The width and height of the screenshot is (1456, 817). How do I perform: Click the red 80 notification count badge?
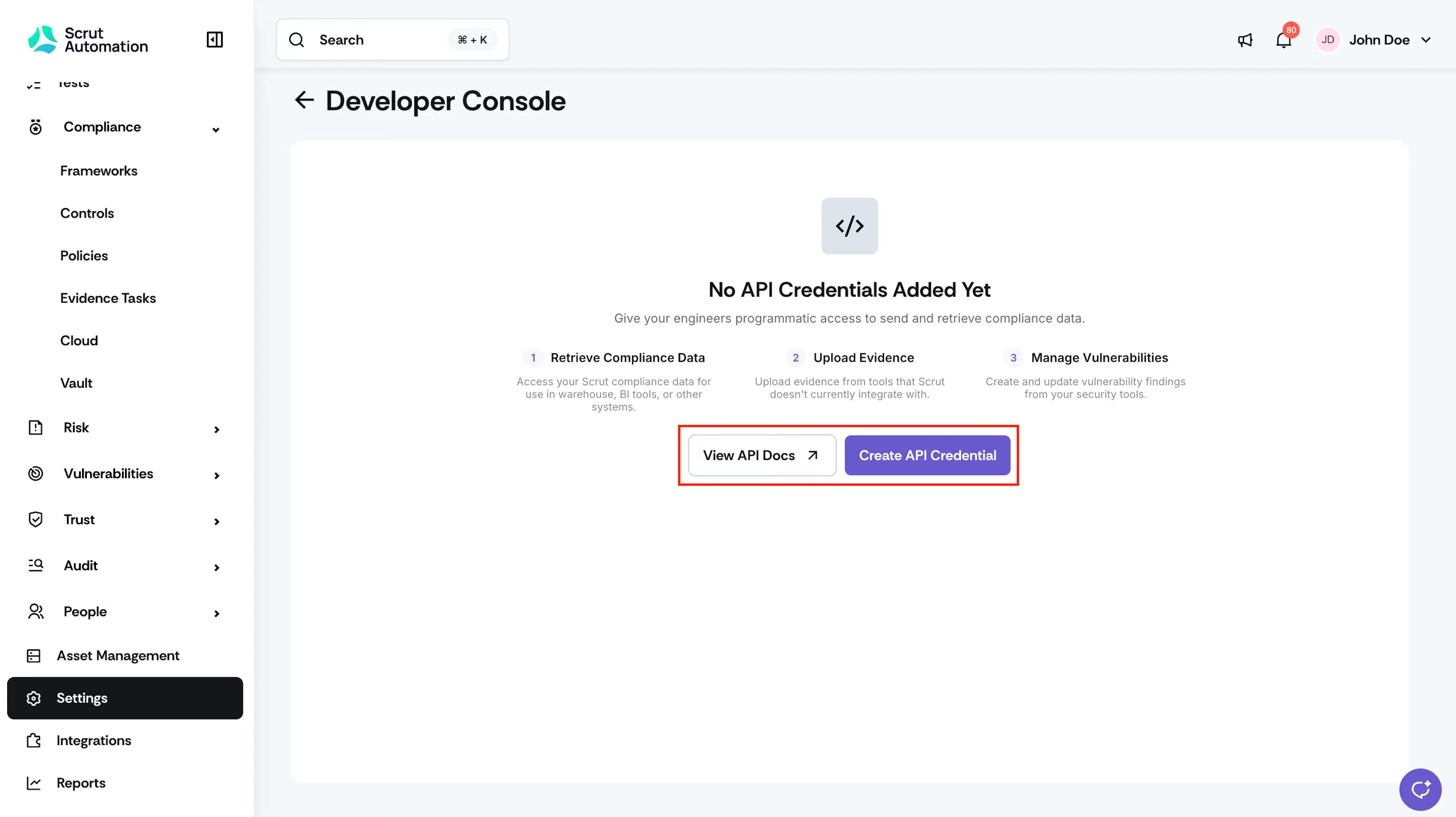(x=1291, y=30)
